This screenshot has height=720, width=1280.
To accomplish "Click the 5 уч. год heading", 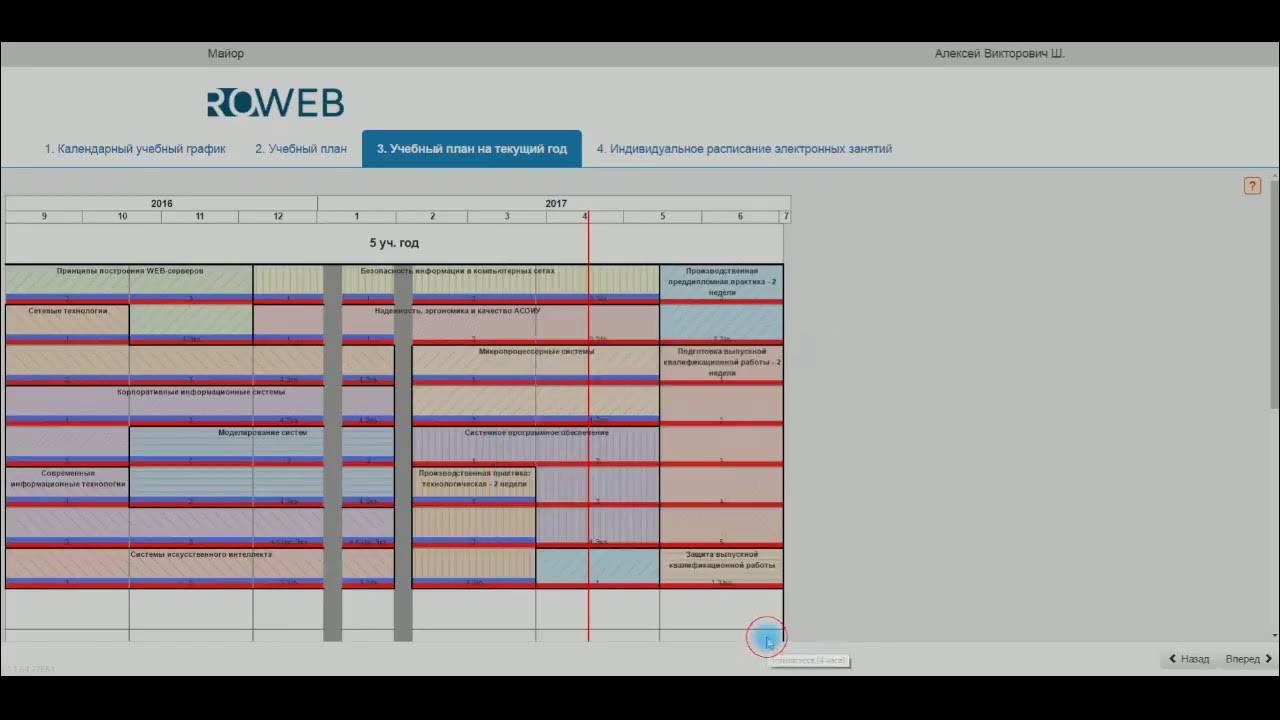I will pos(394,243).
